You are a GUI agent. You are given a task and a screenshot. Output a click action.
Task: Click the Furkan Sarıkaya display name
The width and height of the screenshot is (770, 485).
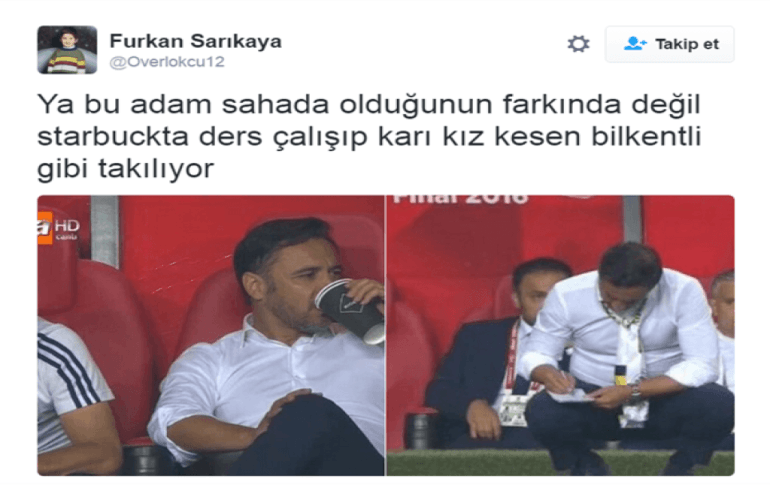point(195,41)
